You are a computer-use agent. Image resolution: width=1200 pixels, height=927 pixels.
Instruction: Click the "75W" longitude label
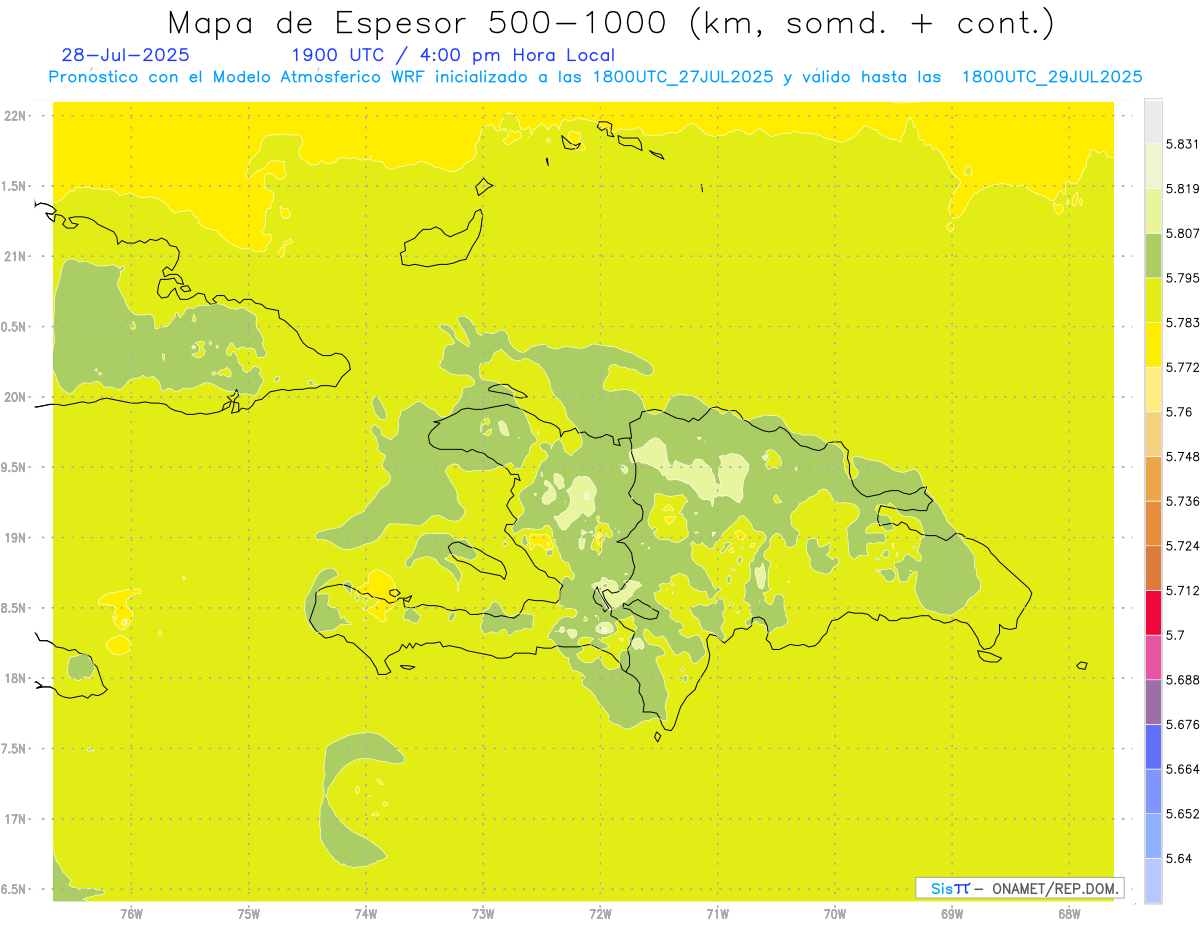click(248, 915)
